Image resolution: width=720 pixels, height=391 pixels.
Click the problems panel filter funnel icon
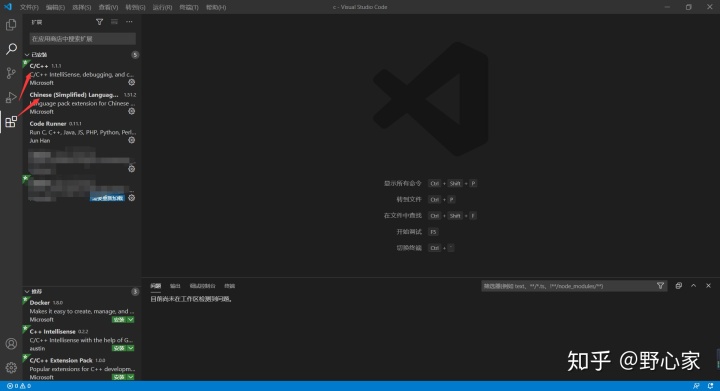pyautogui.click(x=660, y=286)
